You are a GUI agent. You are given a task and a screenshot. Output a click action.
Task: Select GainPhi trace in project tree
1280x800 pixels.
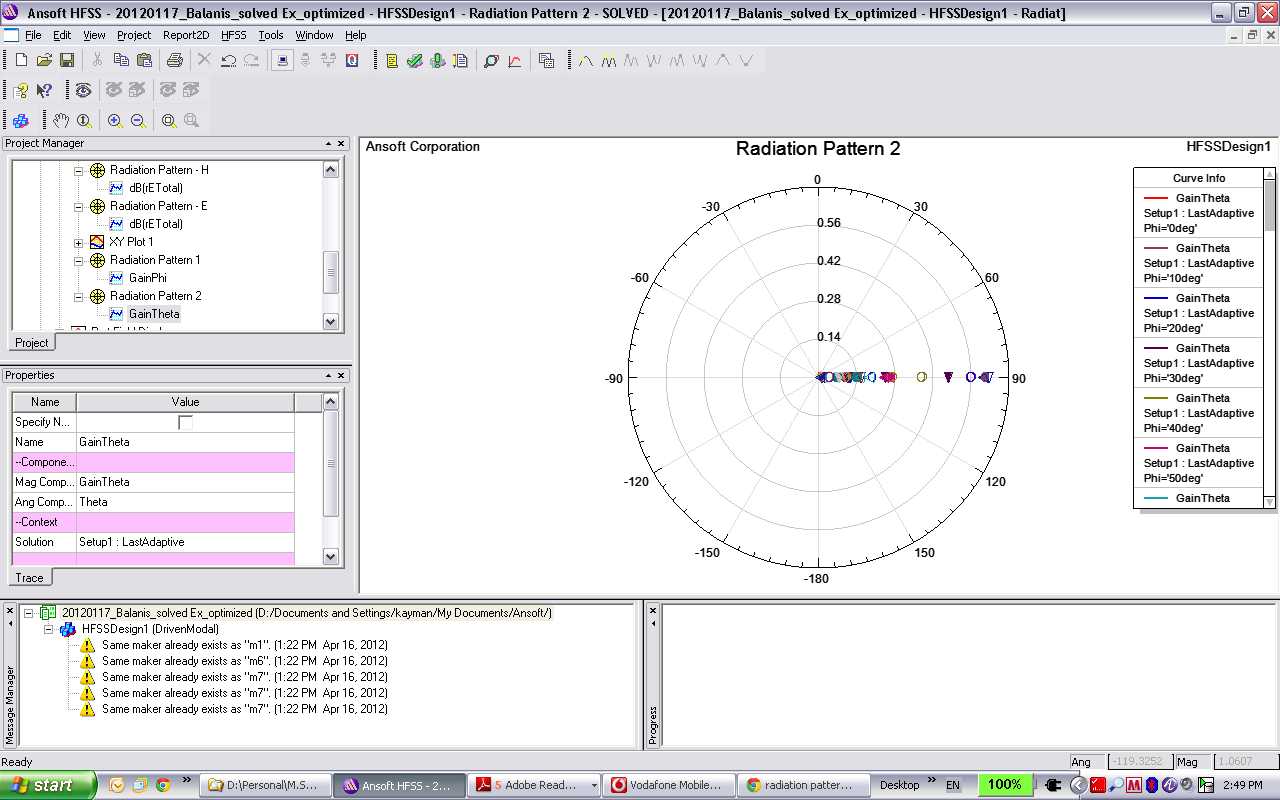click(x=147, y=278)
